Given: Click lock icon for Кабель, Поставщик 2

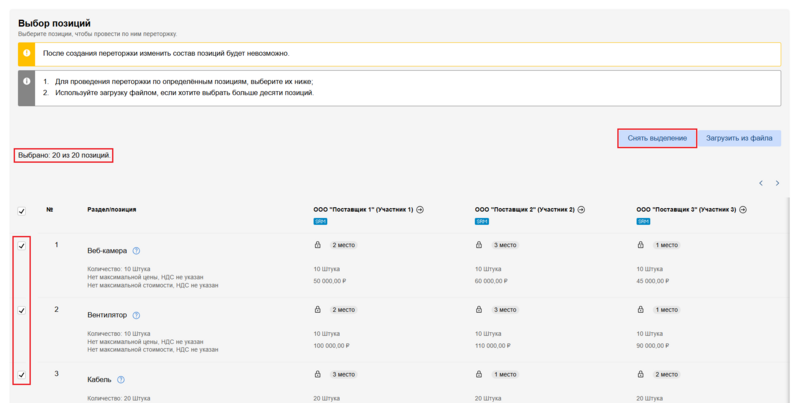Looking at the screenshot, I should click(479, 374).
